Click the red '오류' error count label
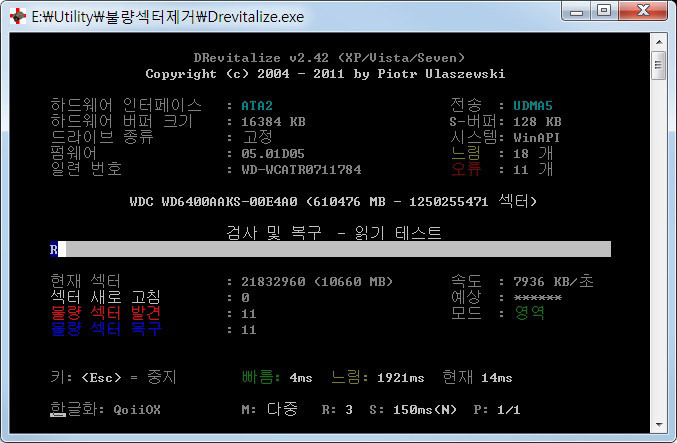The width and height of the screenshot is (677, 443). pos(466,169)
